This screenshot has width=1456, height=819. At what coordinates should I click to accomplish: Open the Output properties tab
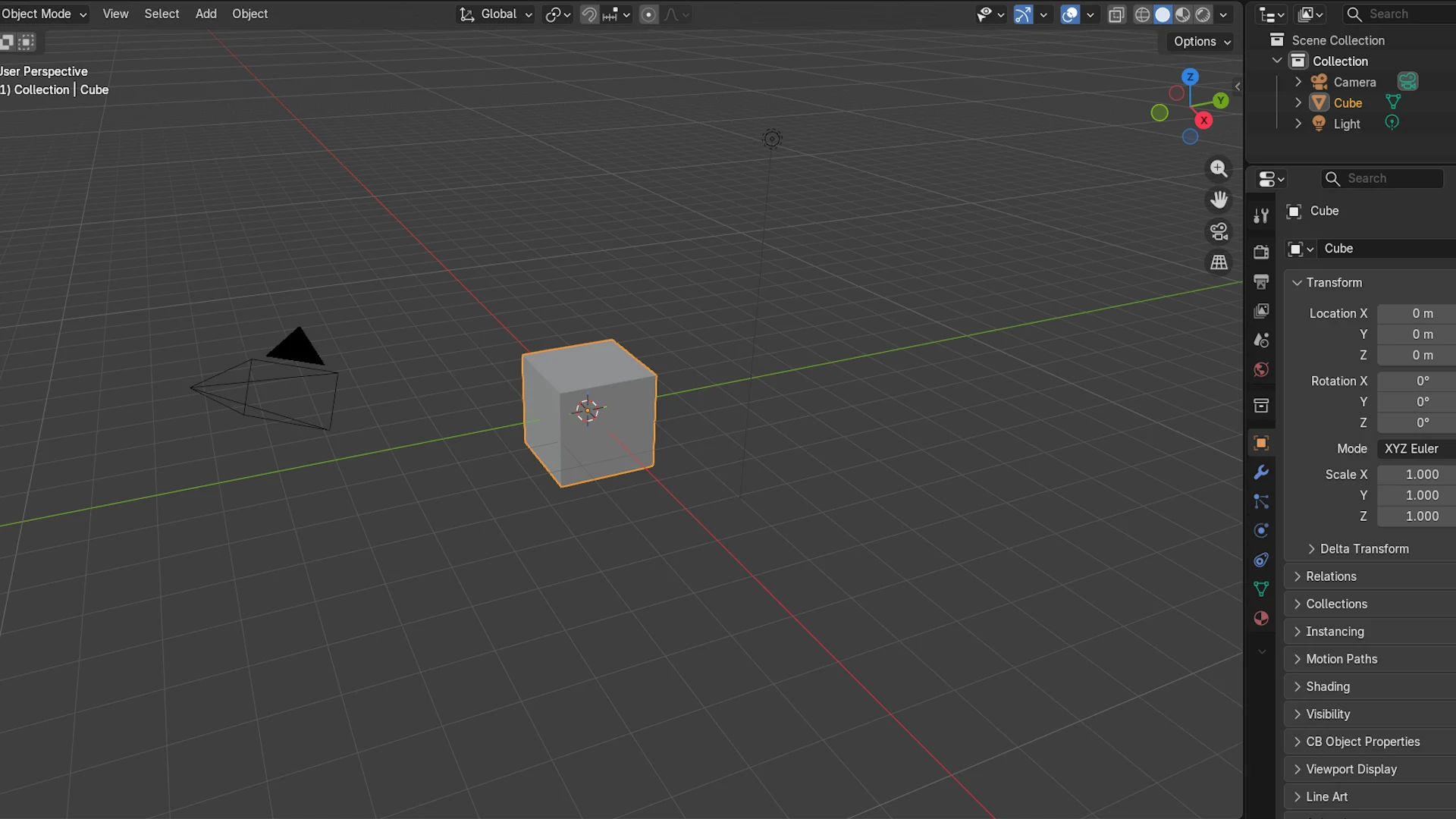(x=1261, y=281)
